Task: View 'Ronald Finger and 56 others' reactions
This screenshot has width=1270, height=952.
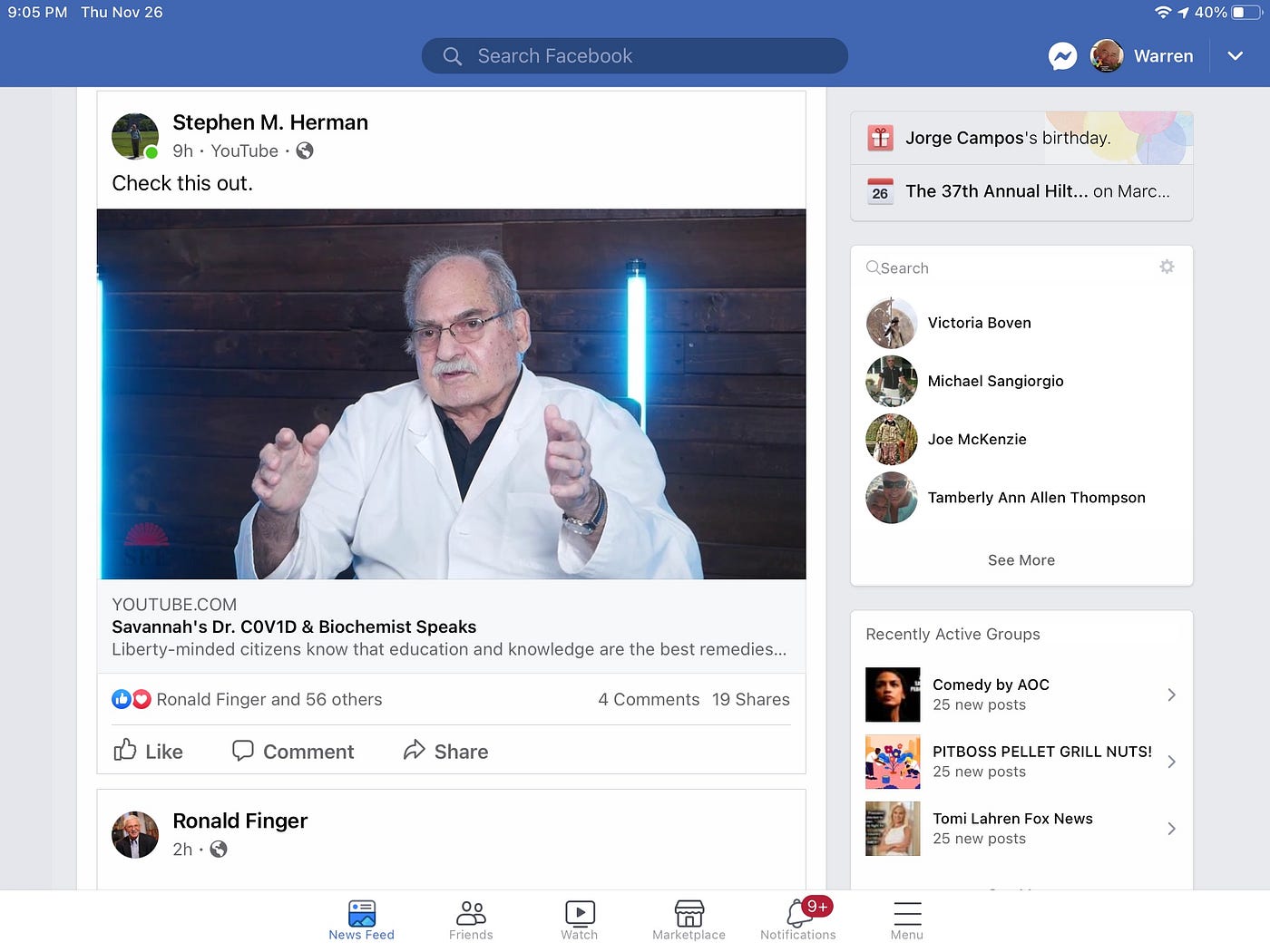Action: (x=269, y=699)
